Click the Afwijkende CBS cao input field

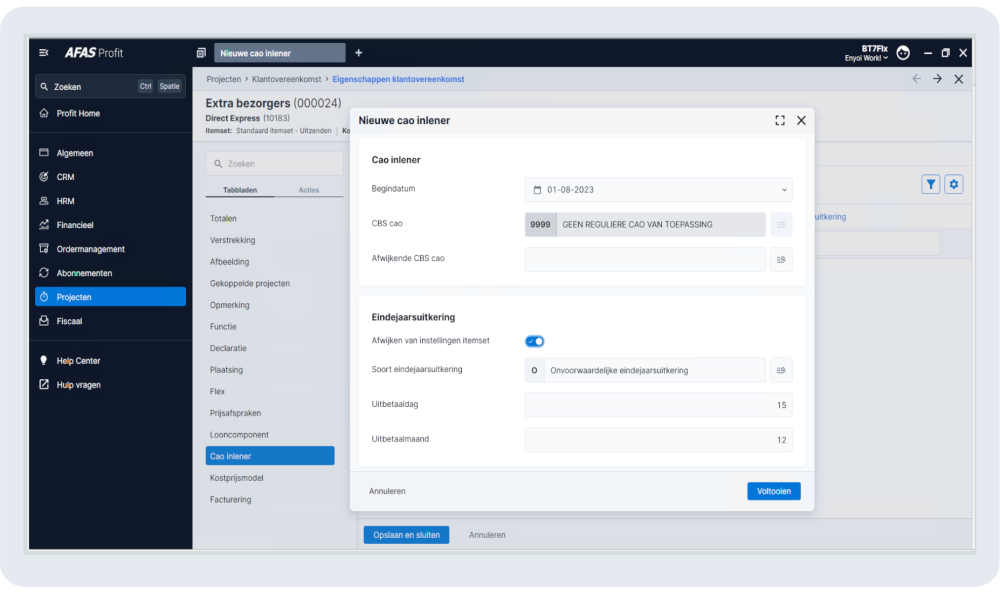coord(645,260)
